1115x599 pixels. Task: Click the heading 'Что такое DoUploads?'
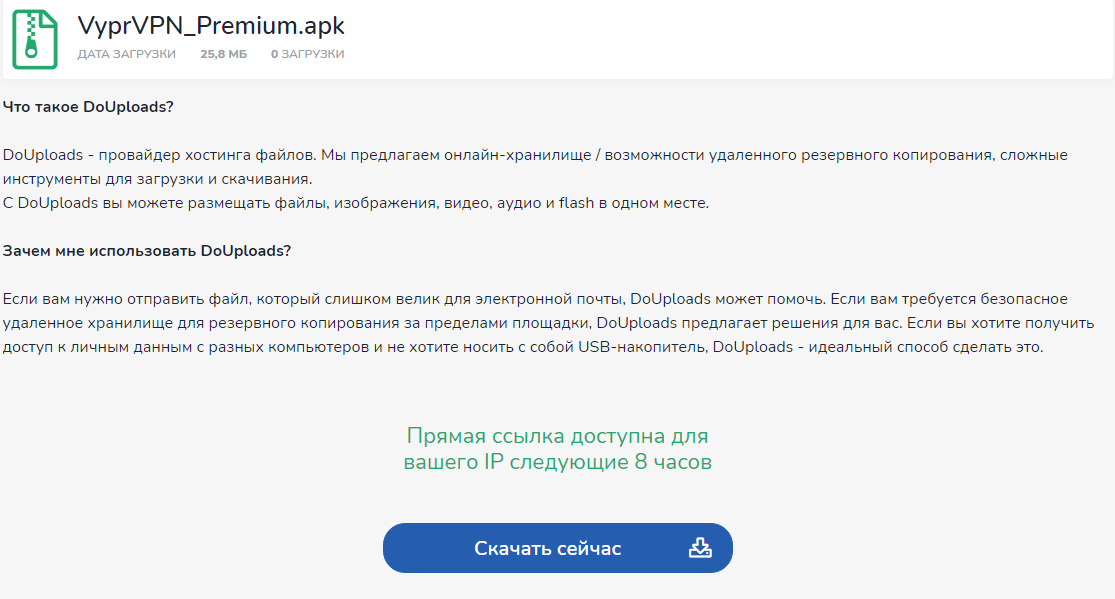tap(88, 107)
